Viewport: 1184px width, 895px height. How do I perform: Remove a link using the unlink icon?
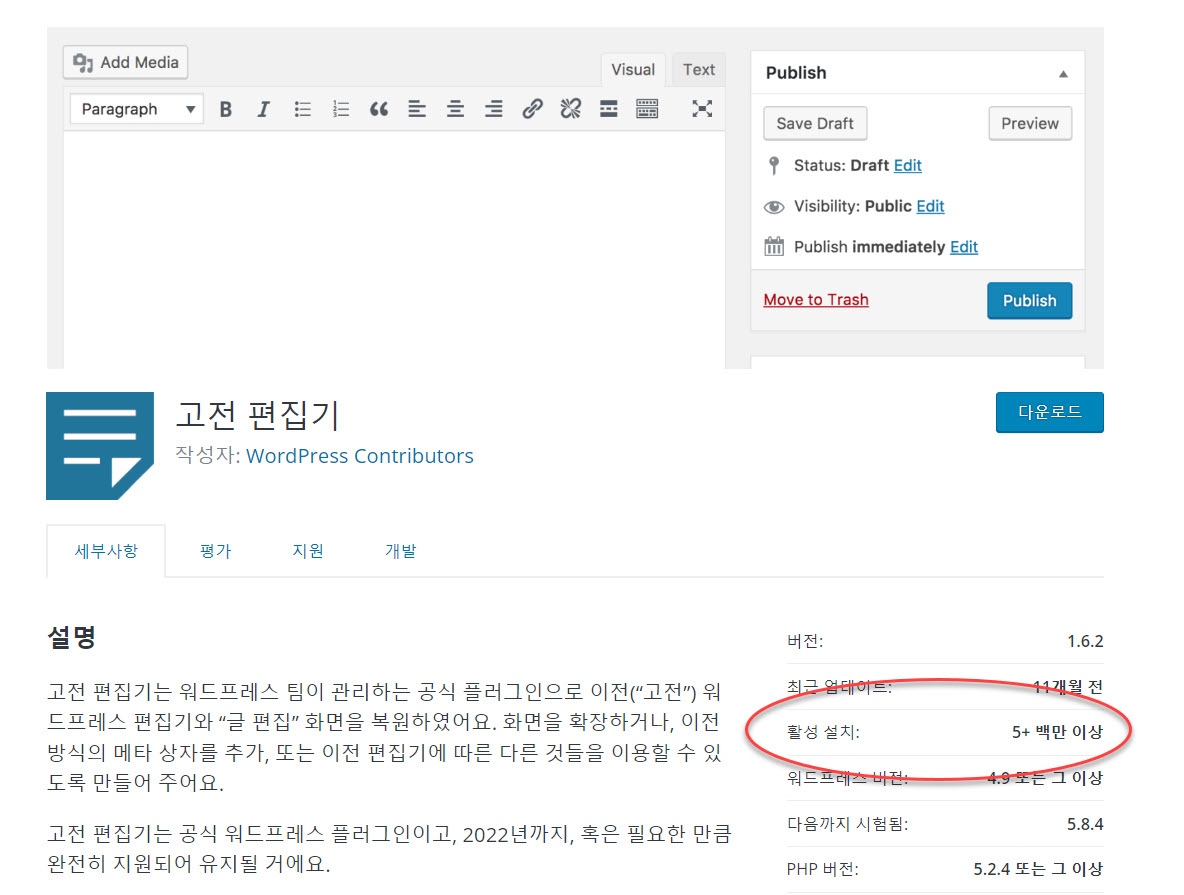pyautogui.click(x=570, y=108)
